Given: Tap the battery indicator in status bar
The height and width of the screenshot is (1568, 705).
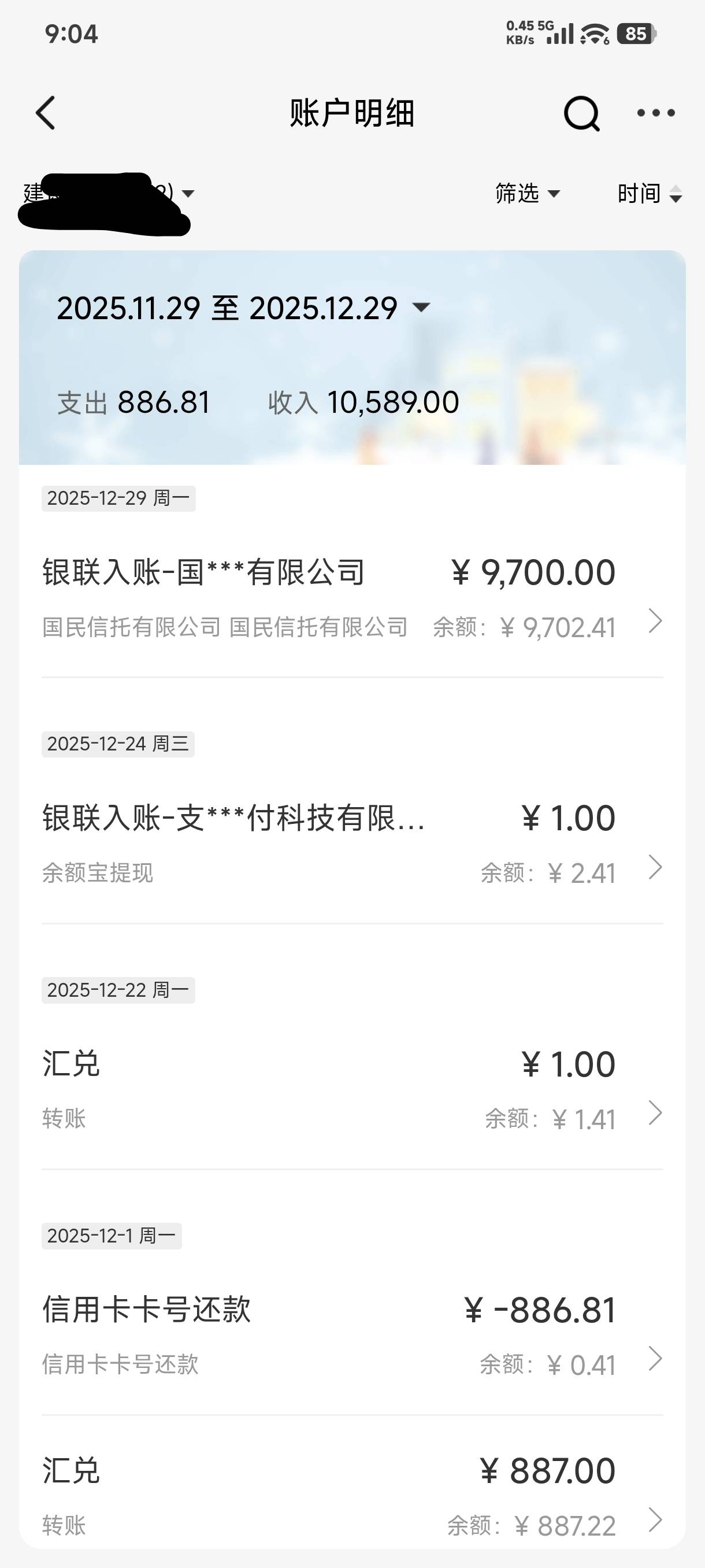Looking at the screenshot, I should point(636,34).
